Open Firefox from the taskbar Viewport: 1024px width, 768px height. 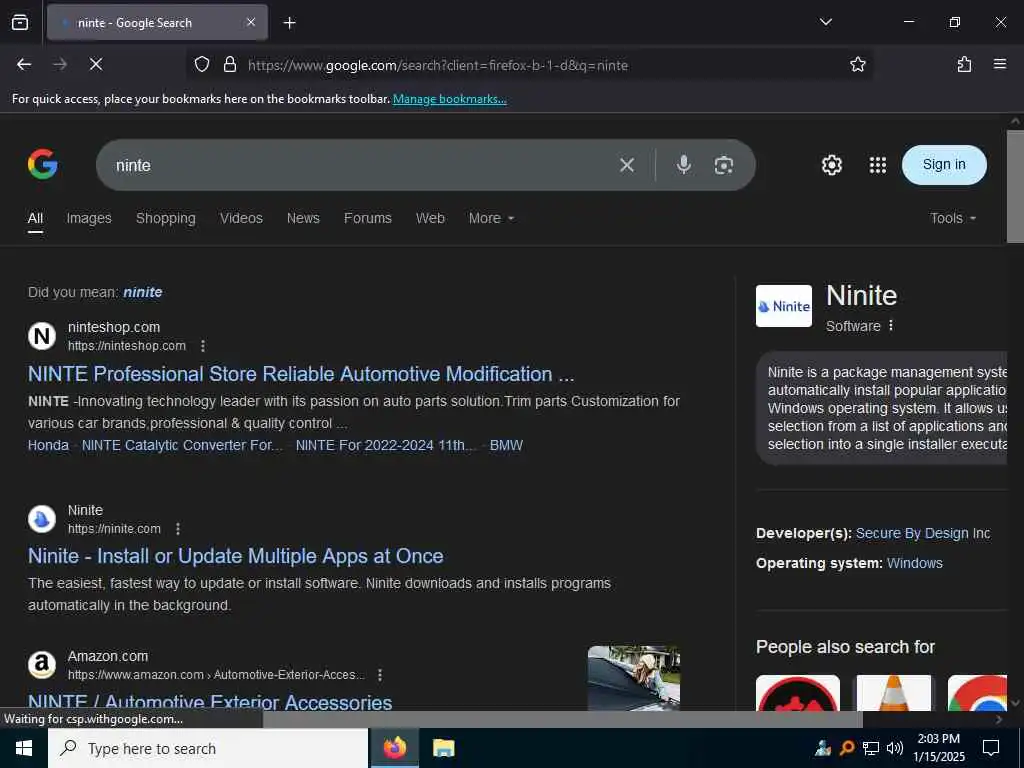pyautogui.click(x=394, y=748)
